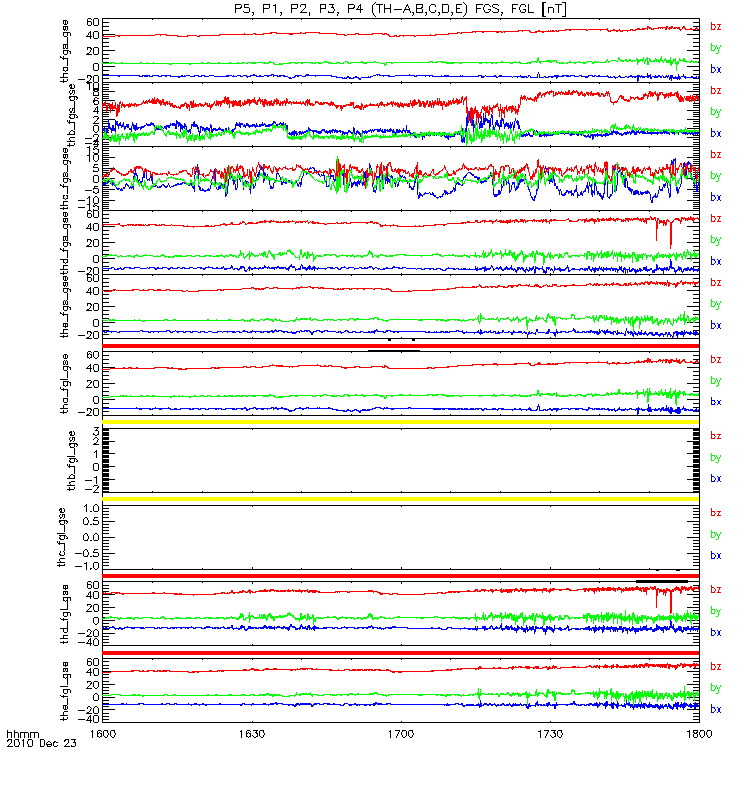Click bz legend next to the thd_fgl_gse panel
The image size is (750, 800).
[x=716, y=590]
